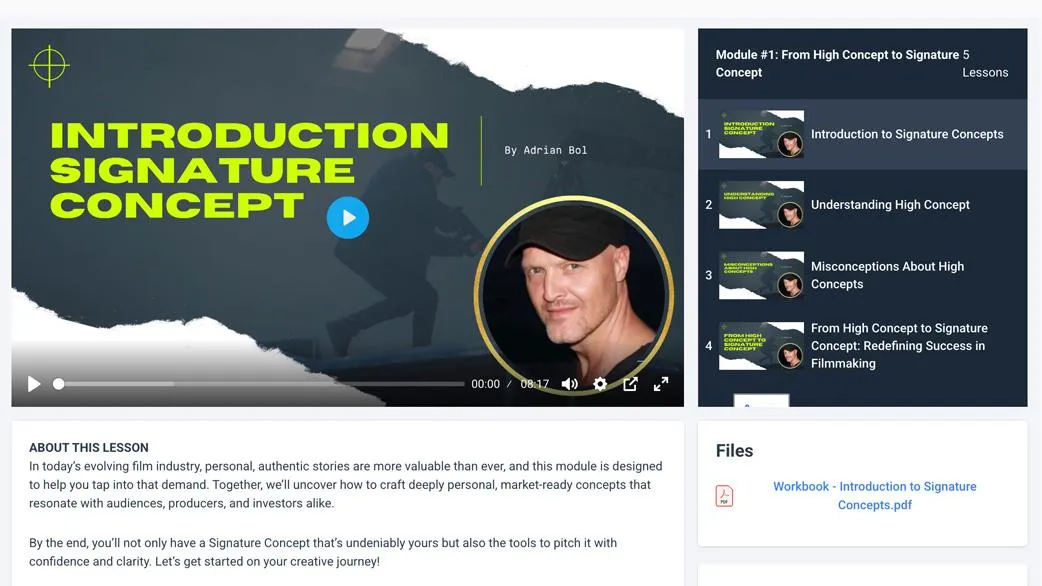Mute the video using the speaker icon
Screen dimensions: 1042x586
tap(570, 384)
